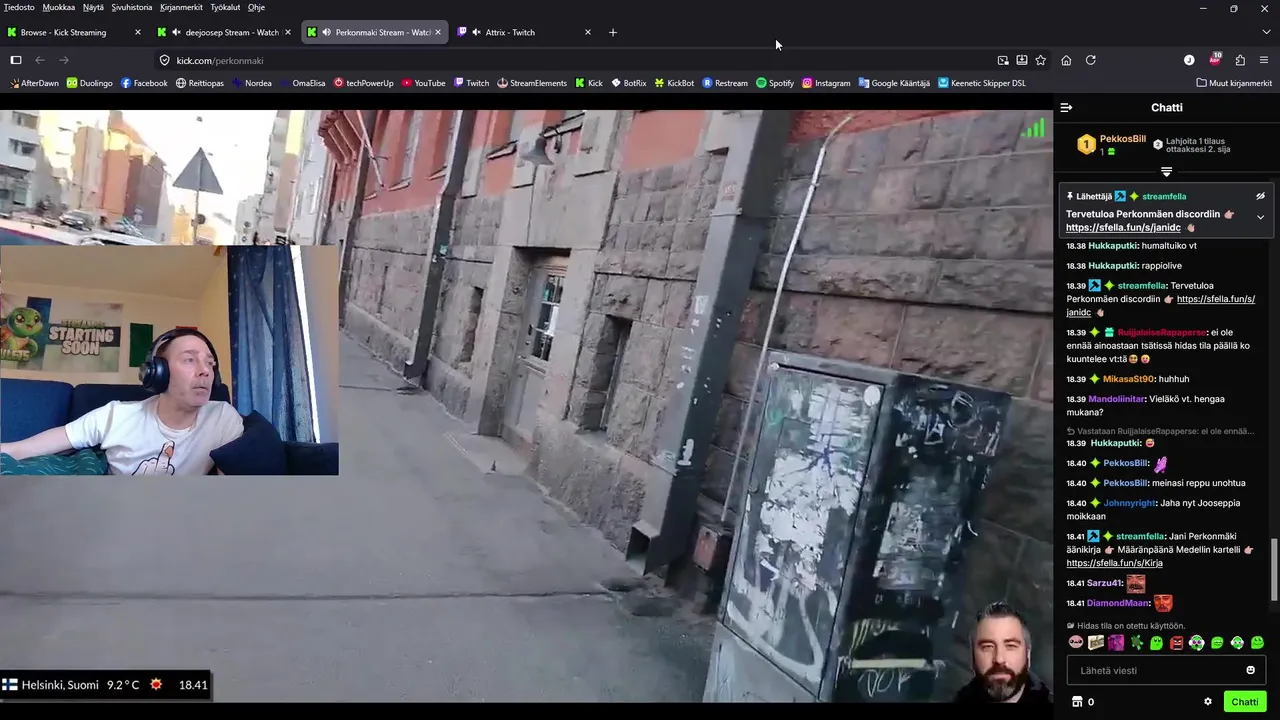
Task: Open Spotify bookmark
Action: point(775,83)
